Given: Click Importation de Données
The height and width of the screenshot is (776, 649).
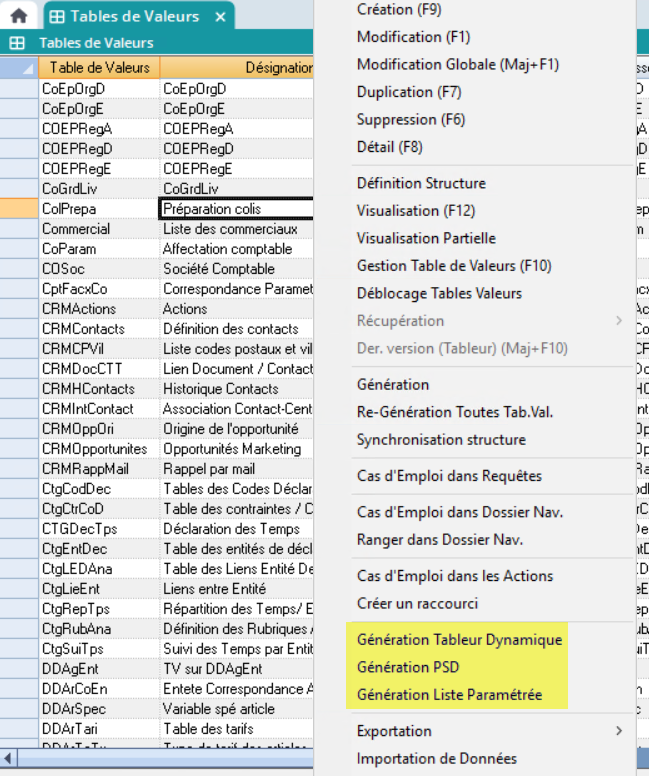Looking at the screenshot, I should 437,758.
